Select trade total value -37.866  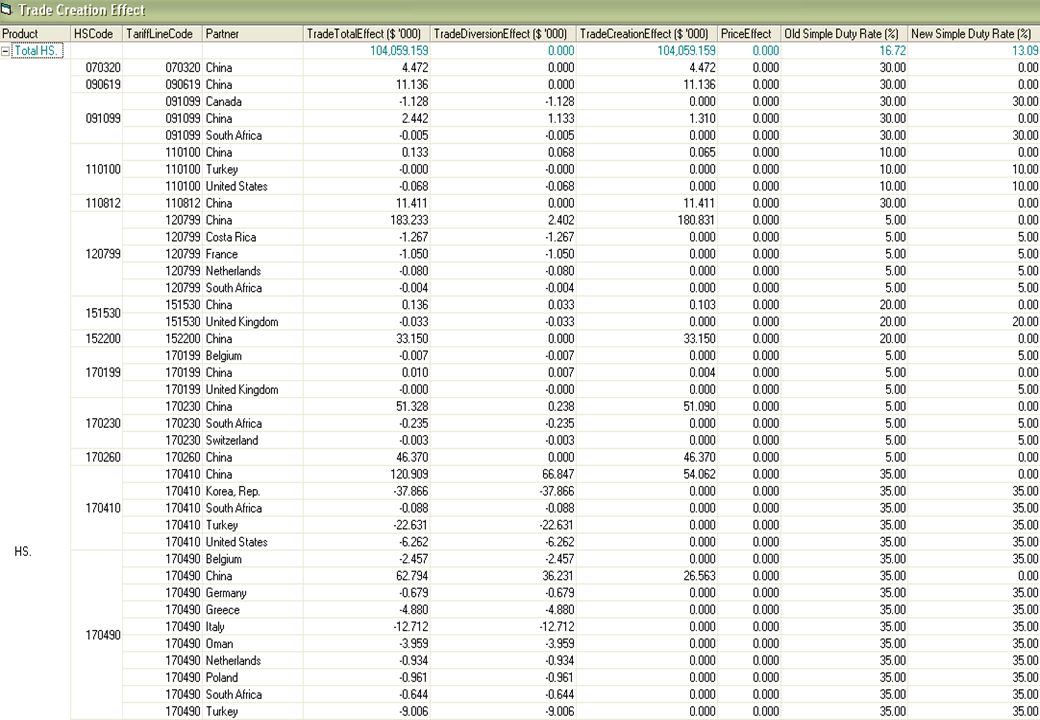click(x=410, y=491)
